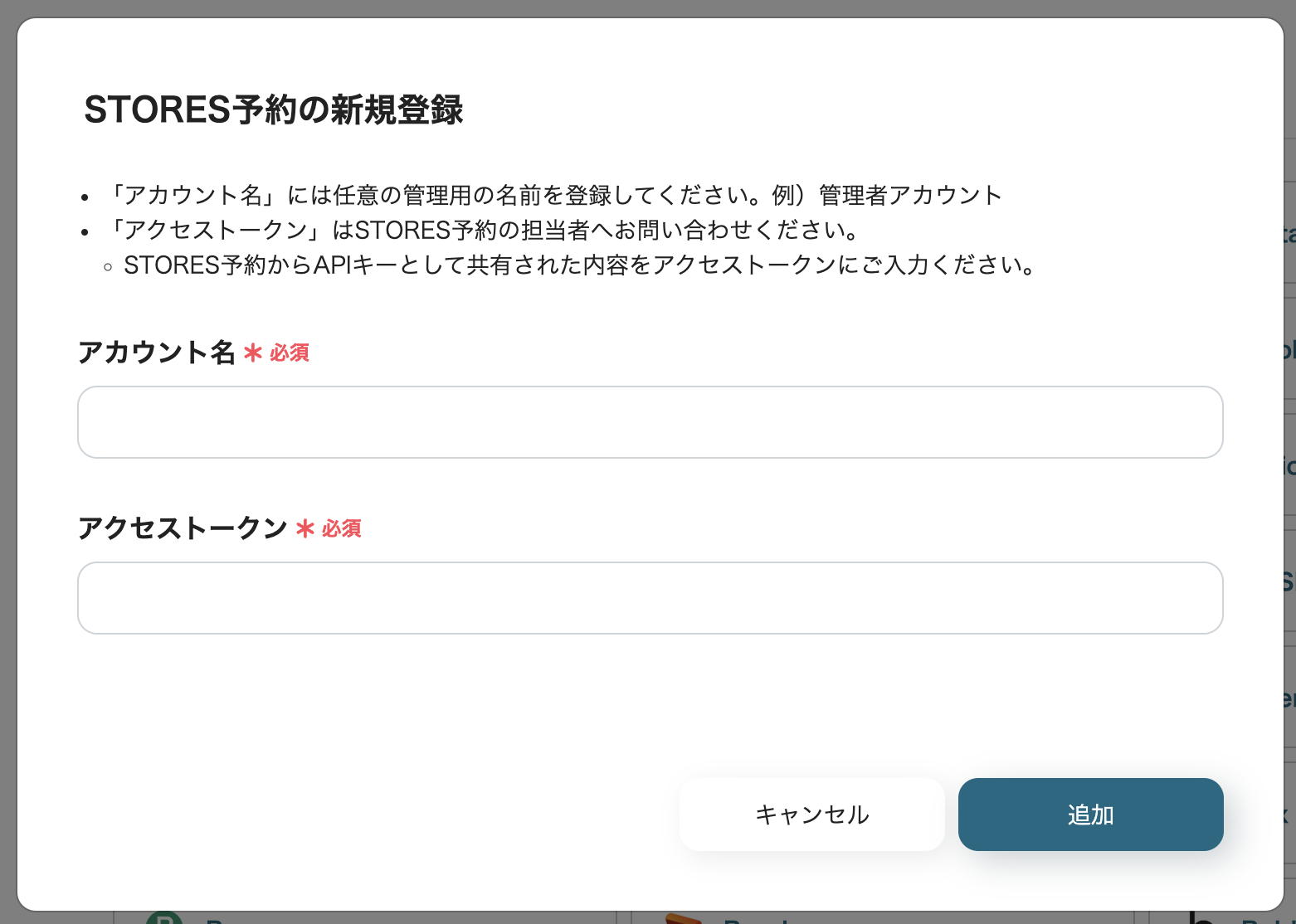Click the STORES予約の新規登録 dialog title
1296x924 pixels.
tap(274, 107)
